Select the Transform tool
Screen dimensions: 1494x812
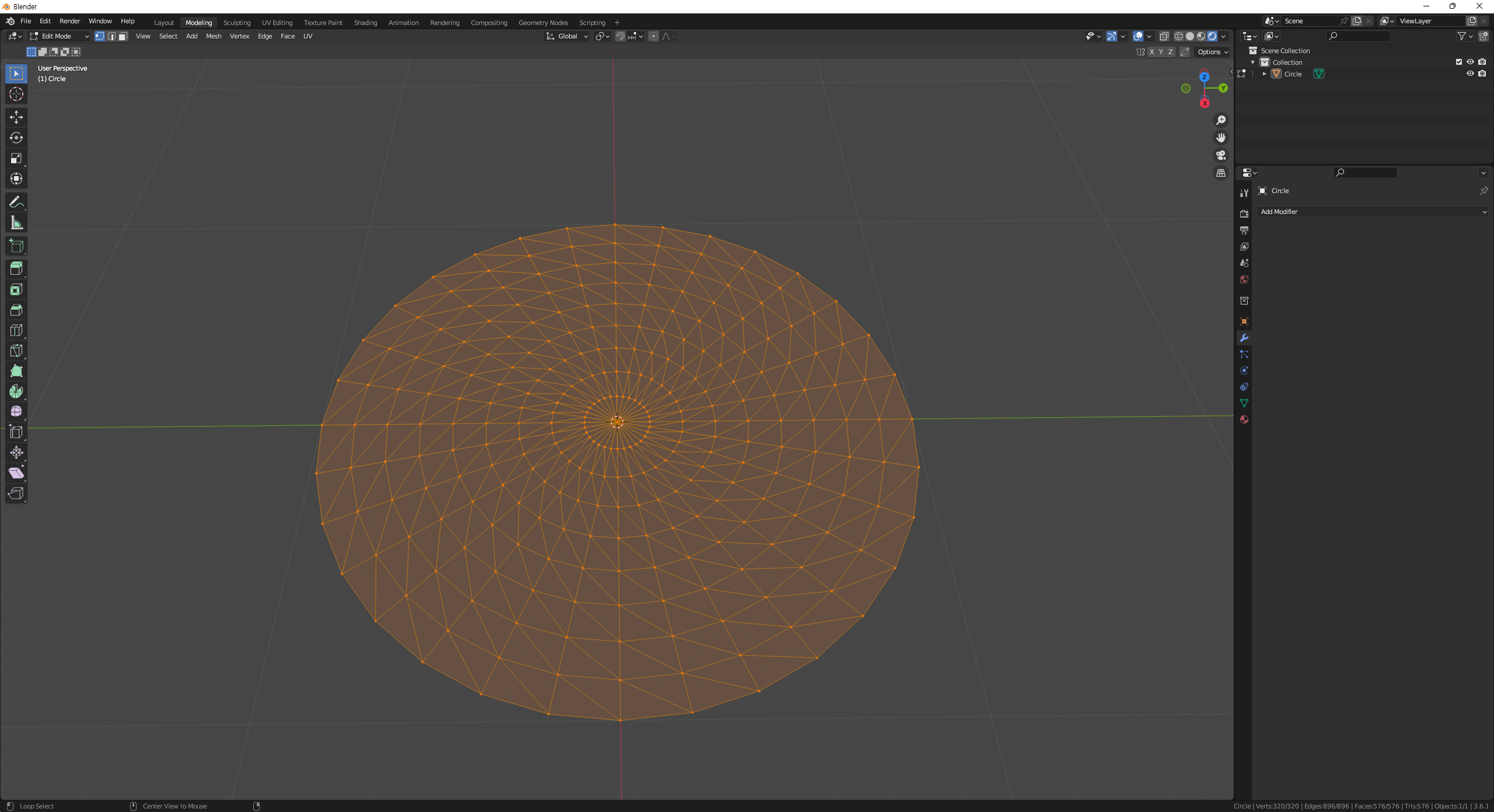coord(16,178)
